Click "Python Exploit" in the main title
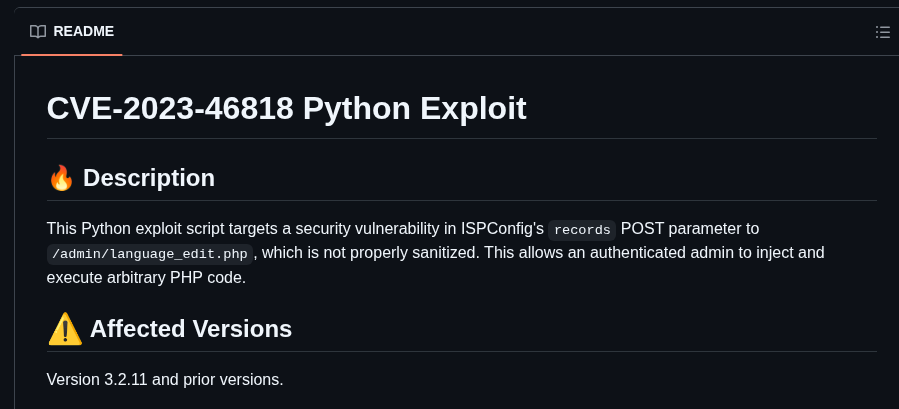 [x=414, y=108]
